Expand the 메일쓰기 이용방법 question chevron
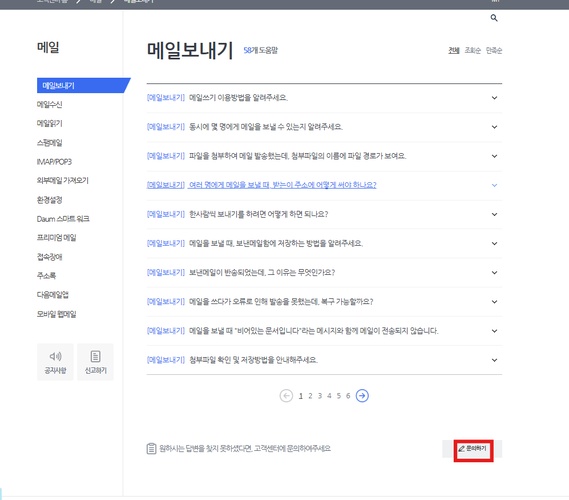The height and width of the screenshot is (500, 569). (494, 98)
